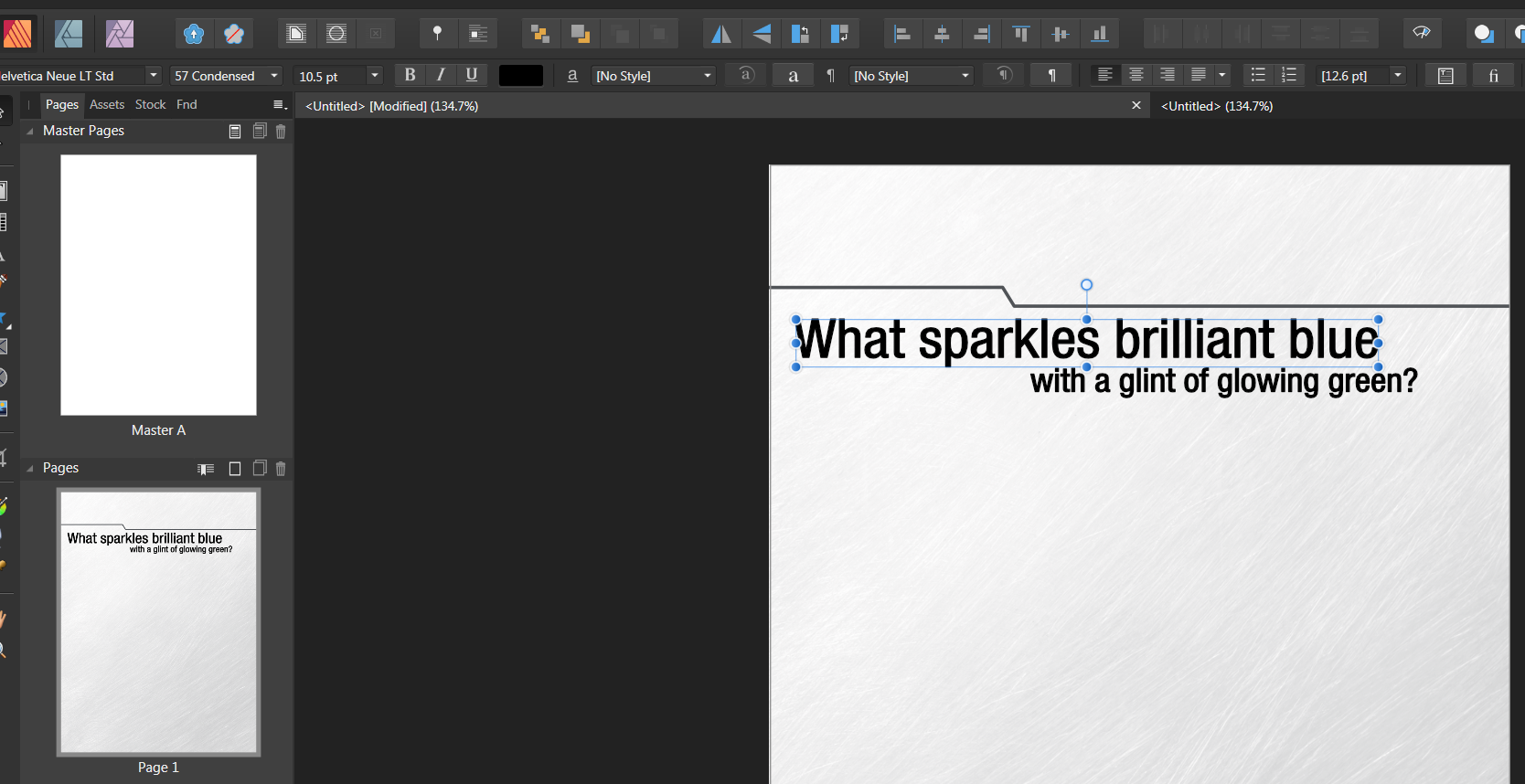The width and height of the screenshot is (1525, 784).
Task: Open the typography fi ligatures panel
Action: pyautogui.click(x=1493, y=76)
